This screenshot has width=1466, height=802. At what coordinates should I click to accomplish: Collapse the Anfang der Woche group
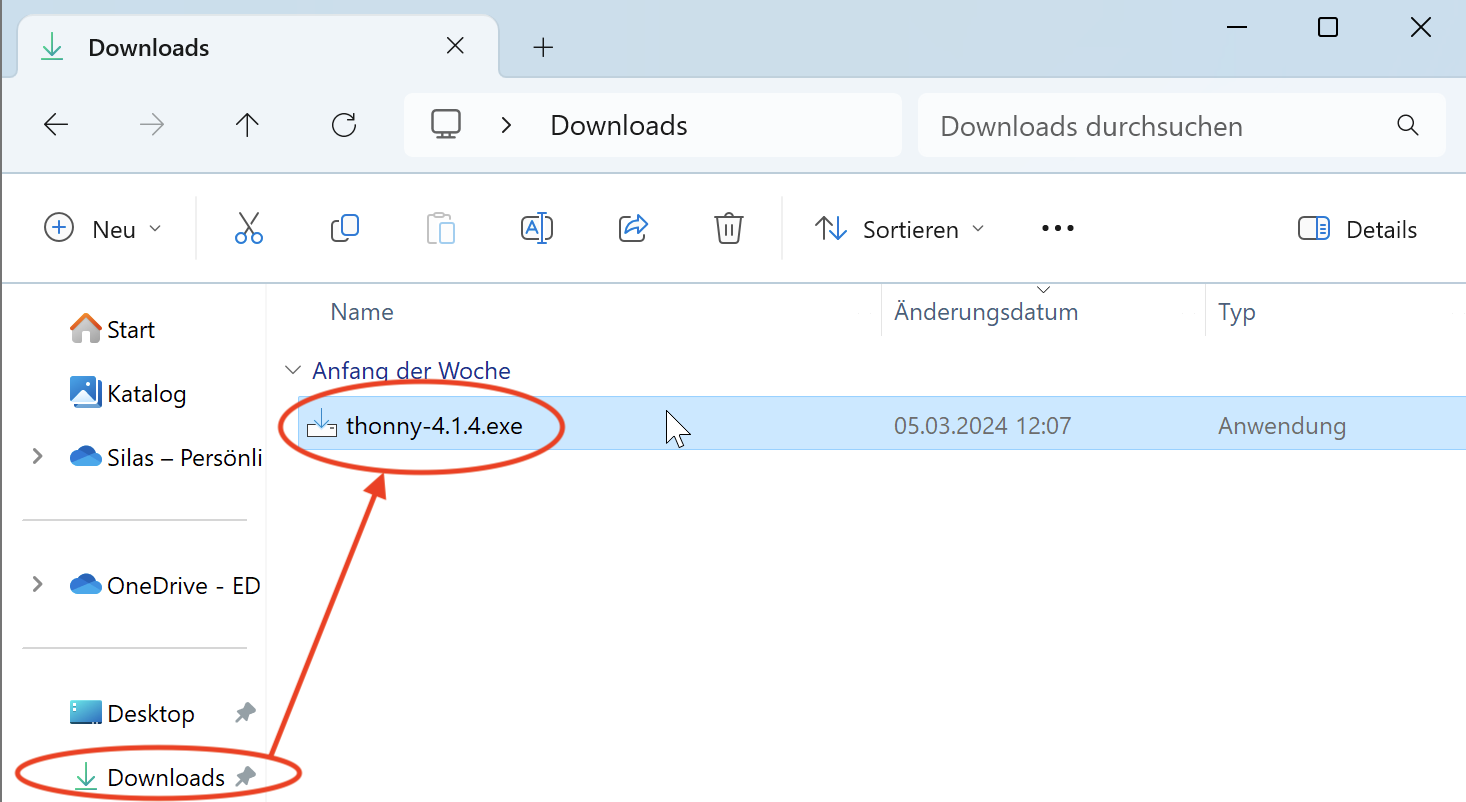click(x=292, y=371)
